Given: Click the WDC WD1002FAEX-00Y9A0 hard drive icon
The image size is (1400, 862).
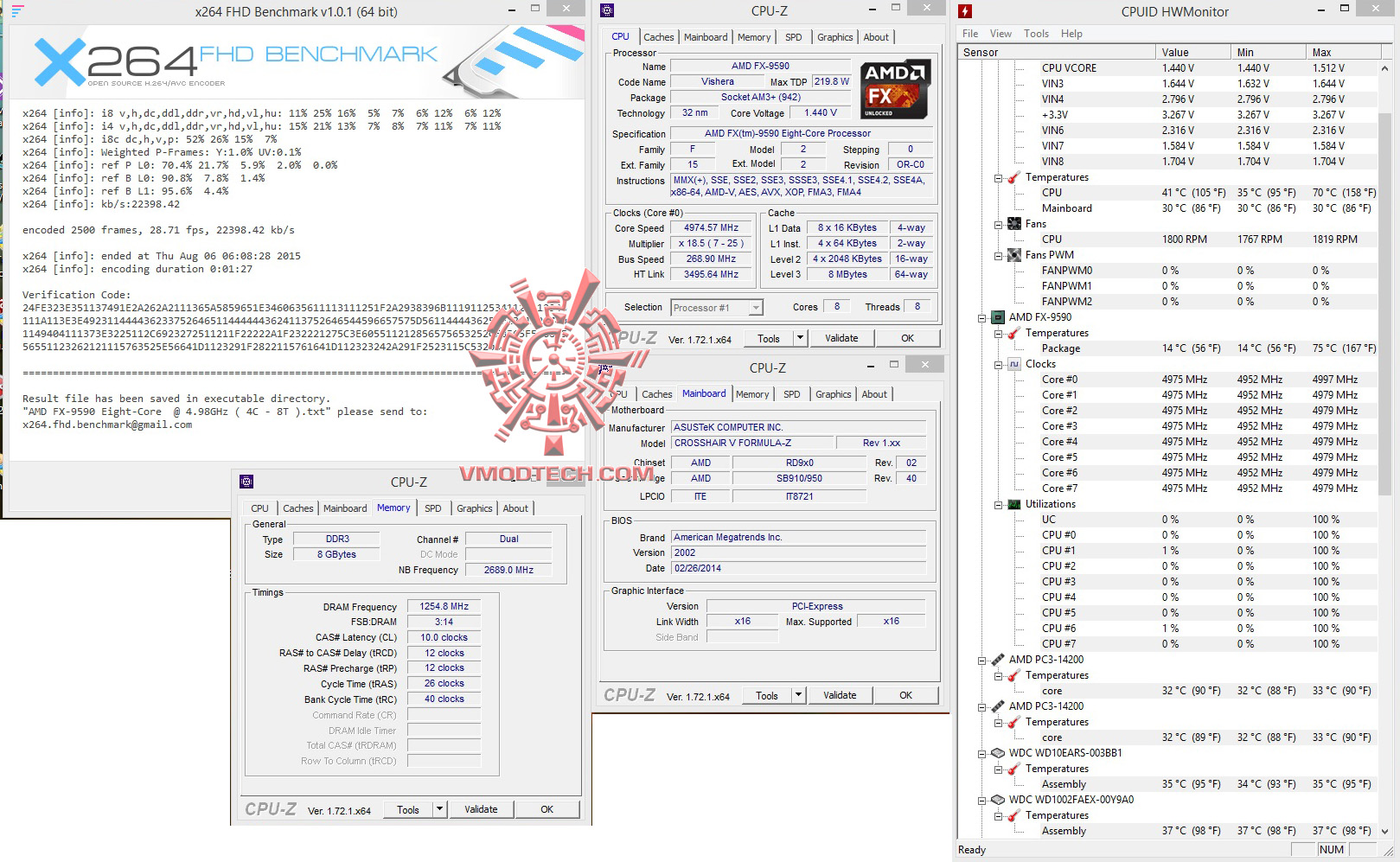Looking at the screenshot, I should pyautogui.click(x=998, y=800).
